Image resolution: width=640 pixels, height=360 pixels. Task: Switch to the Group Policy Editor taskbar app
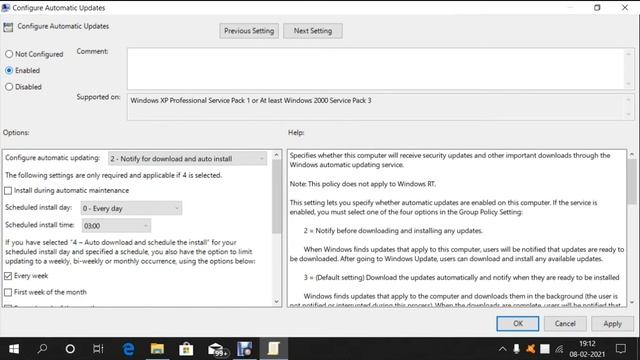(244, 349)
